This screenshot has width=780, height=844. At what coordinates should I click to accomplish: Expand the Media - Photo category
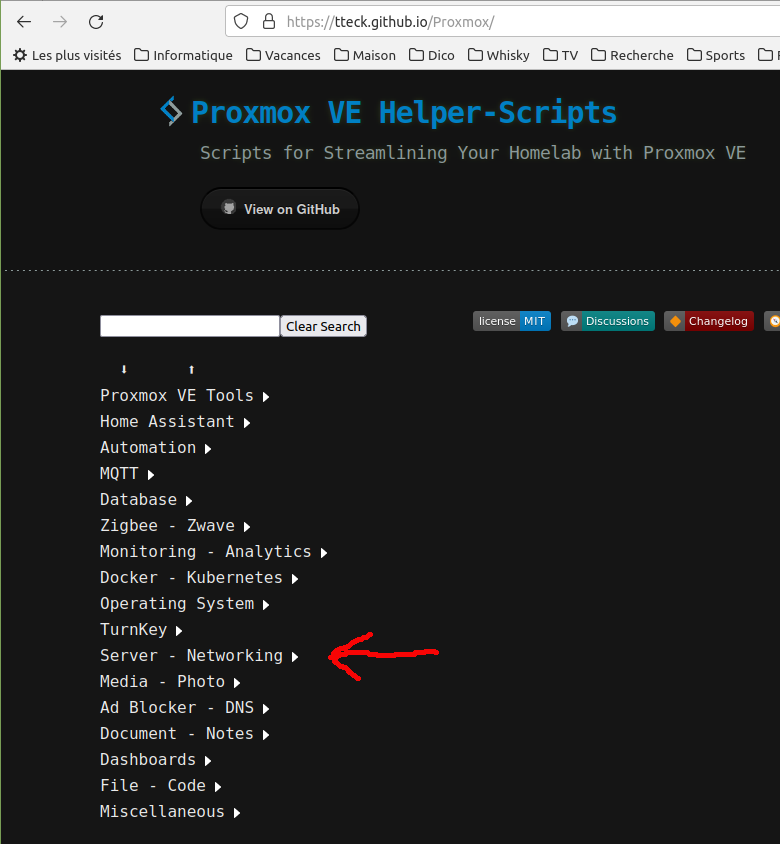point(170,681)
